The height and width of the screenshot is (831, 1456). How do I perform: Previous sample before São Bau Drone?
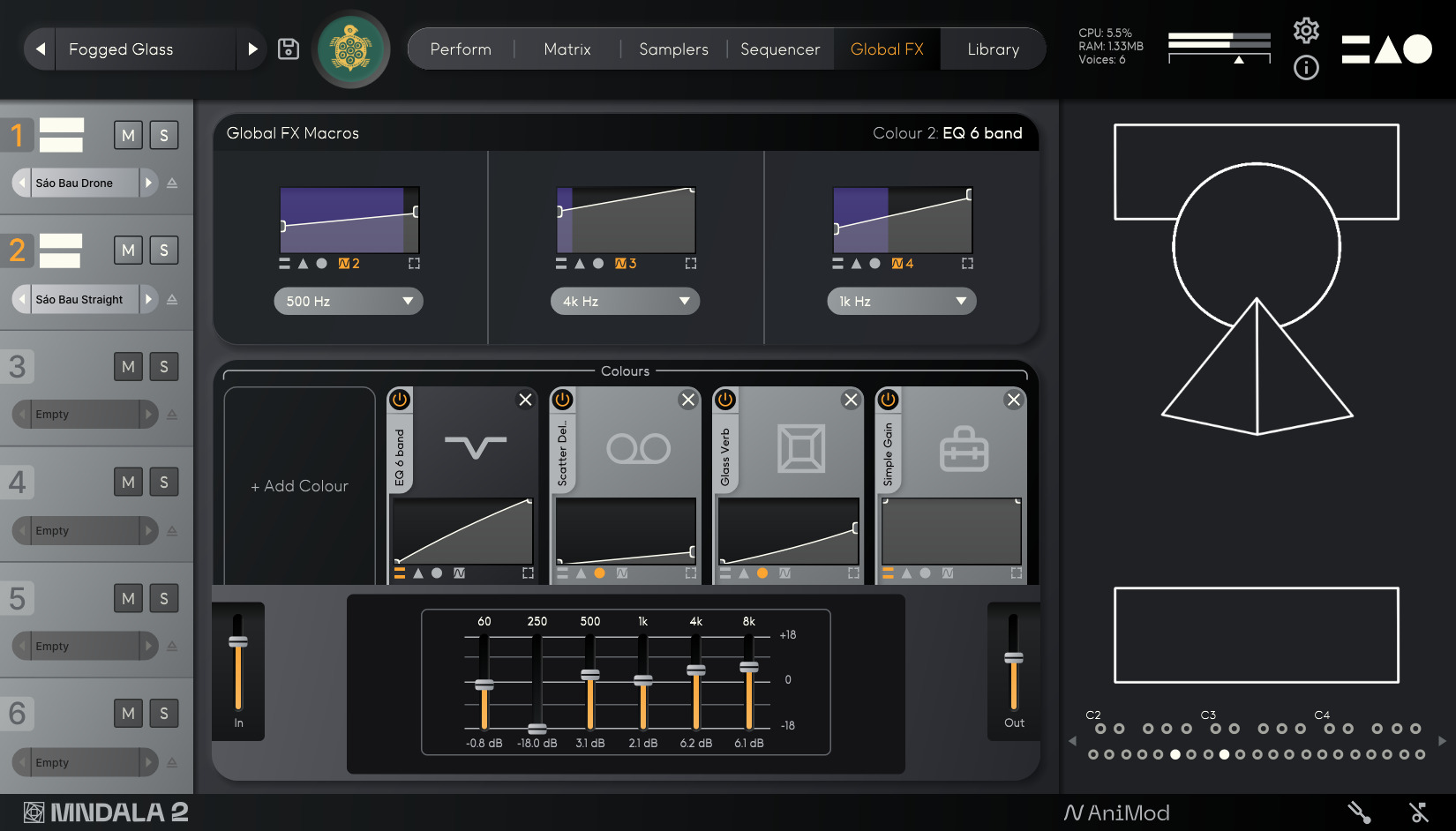click(x=22, y=183)
